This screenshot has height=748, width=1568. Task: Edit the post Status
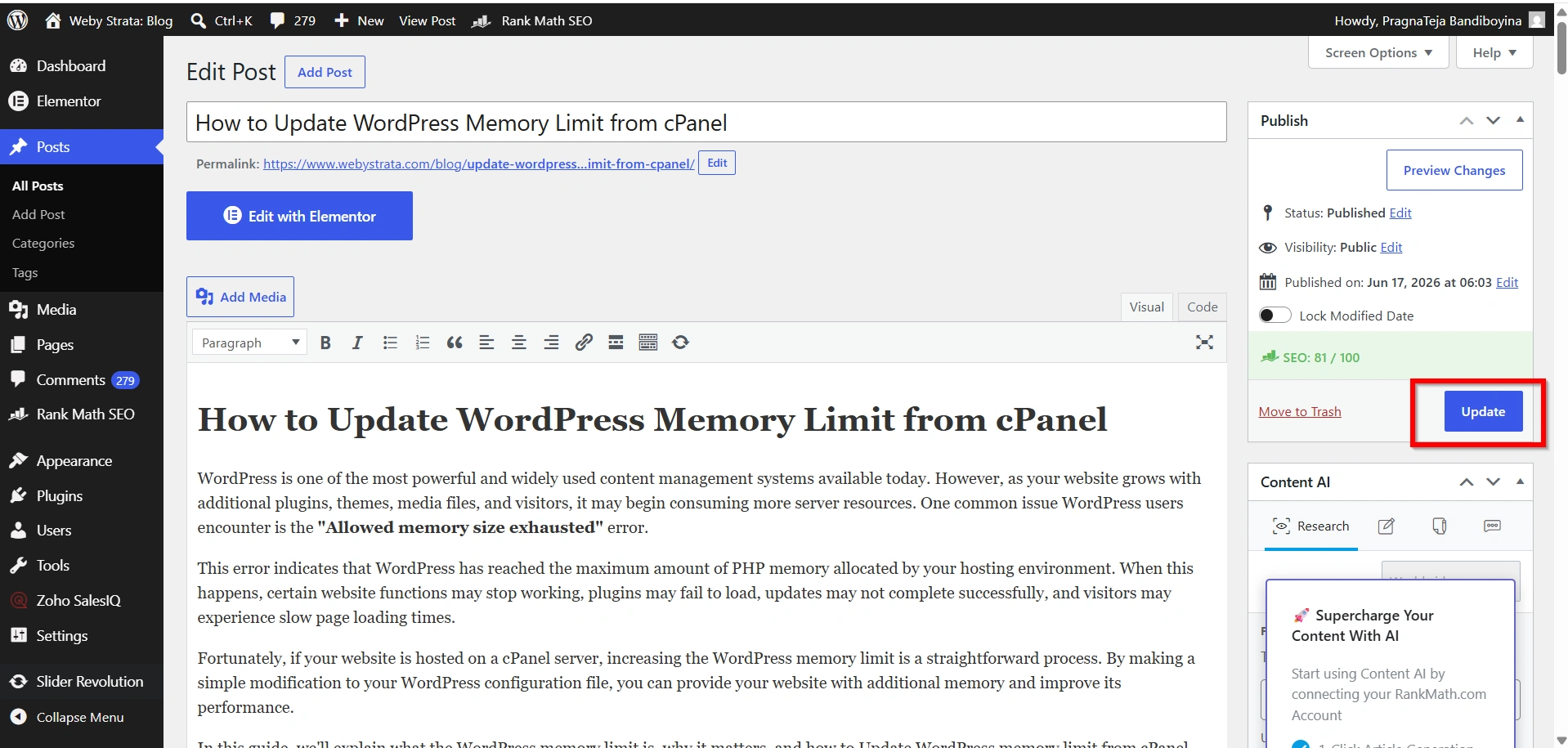(x=1400, y=213)
